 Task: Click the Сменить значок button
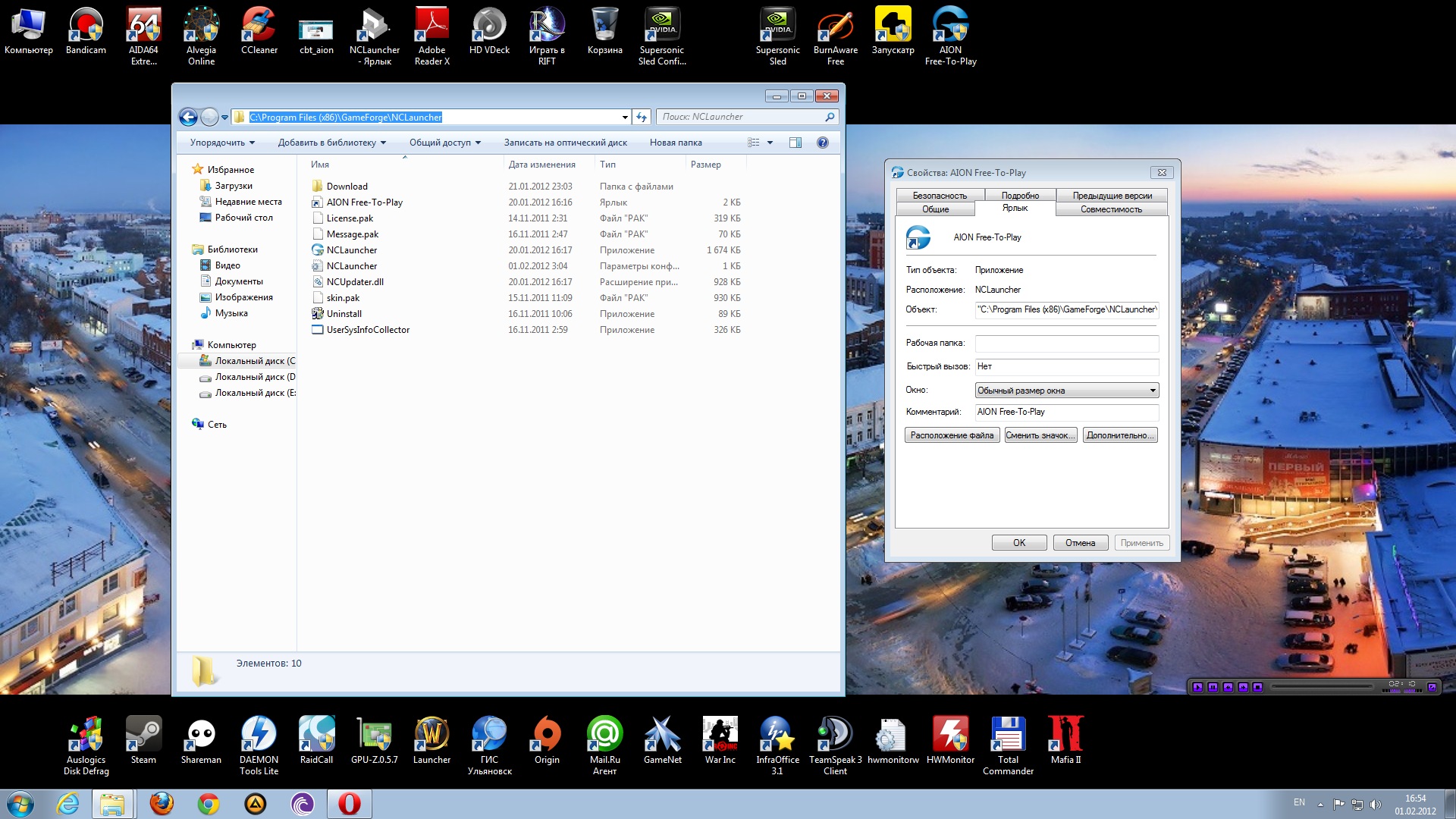tap(1040, 435)
